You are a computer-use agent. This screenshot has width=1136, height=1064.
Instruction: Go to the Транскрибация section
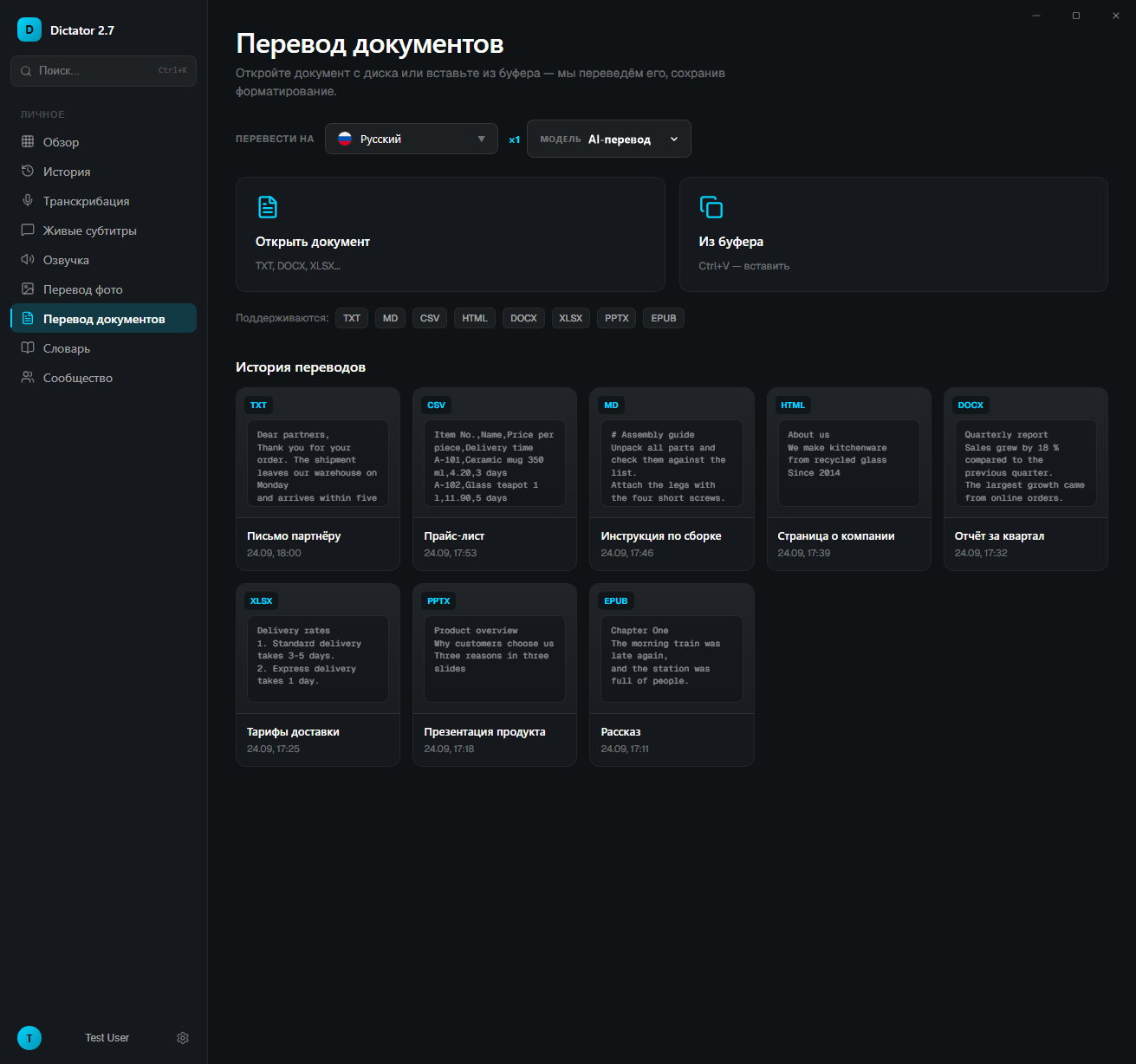[103, 200]
